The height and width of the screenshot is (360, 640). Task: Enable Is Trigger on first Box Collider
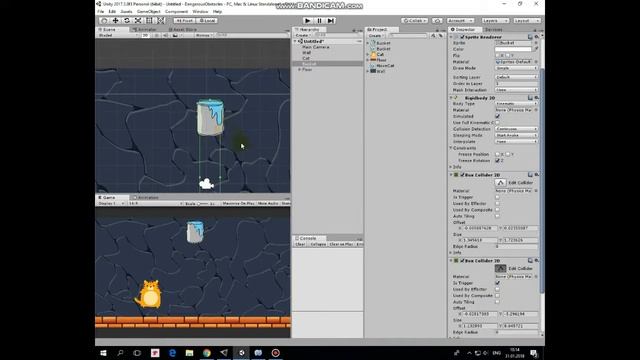pos(498,197)
